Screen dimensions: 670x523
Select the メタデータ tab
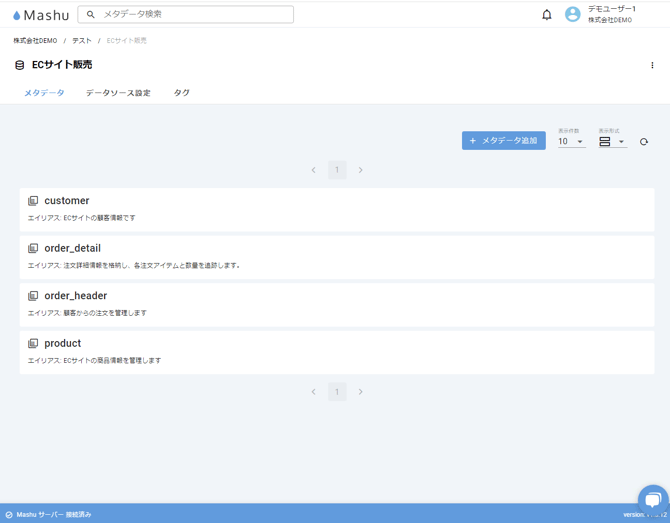point(44,93)
